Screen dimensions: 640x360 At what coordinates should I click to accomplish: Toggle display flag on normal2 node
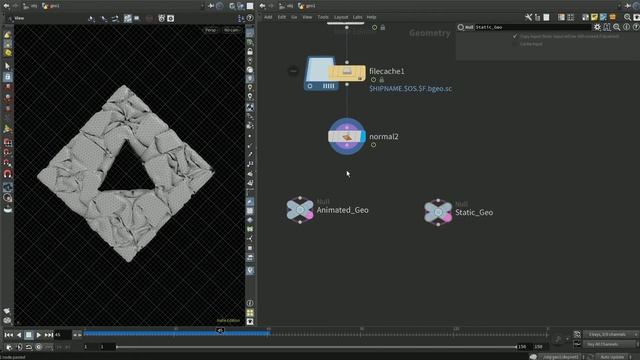[363, 136]
